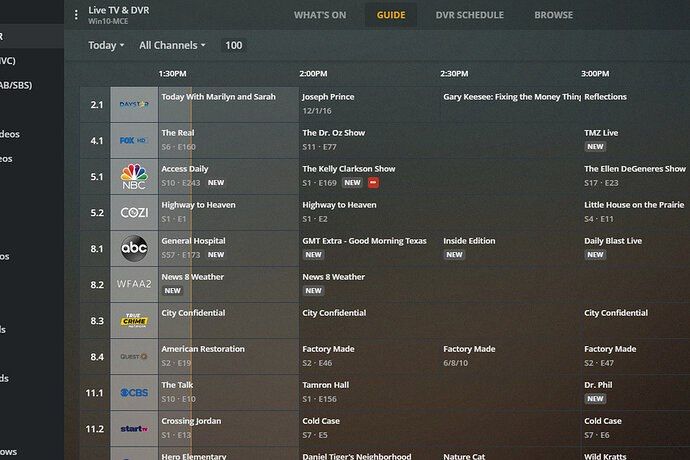Select City Confidential at 3:00PM
This screenshot has width=690, height=460.
636,320
